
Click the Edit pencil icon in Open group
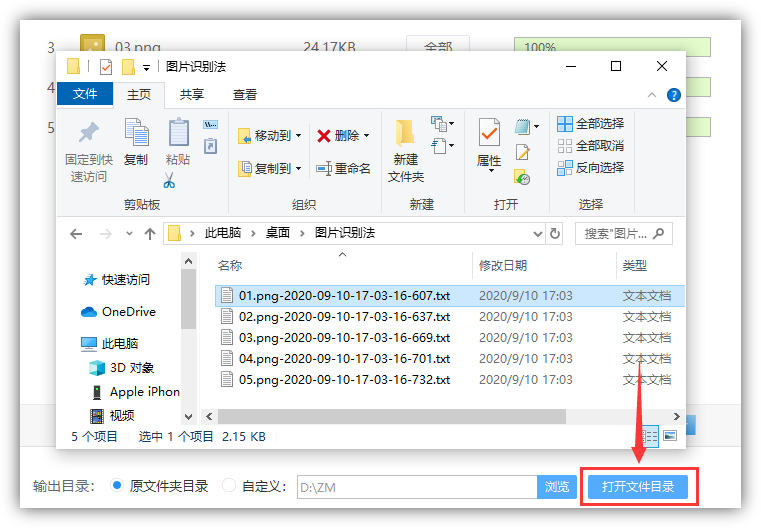523,152
